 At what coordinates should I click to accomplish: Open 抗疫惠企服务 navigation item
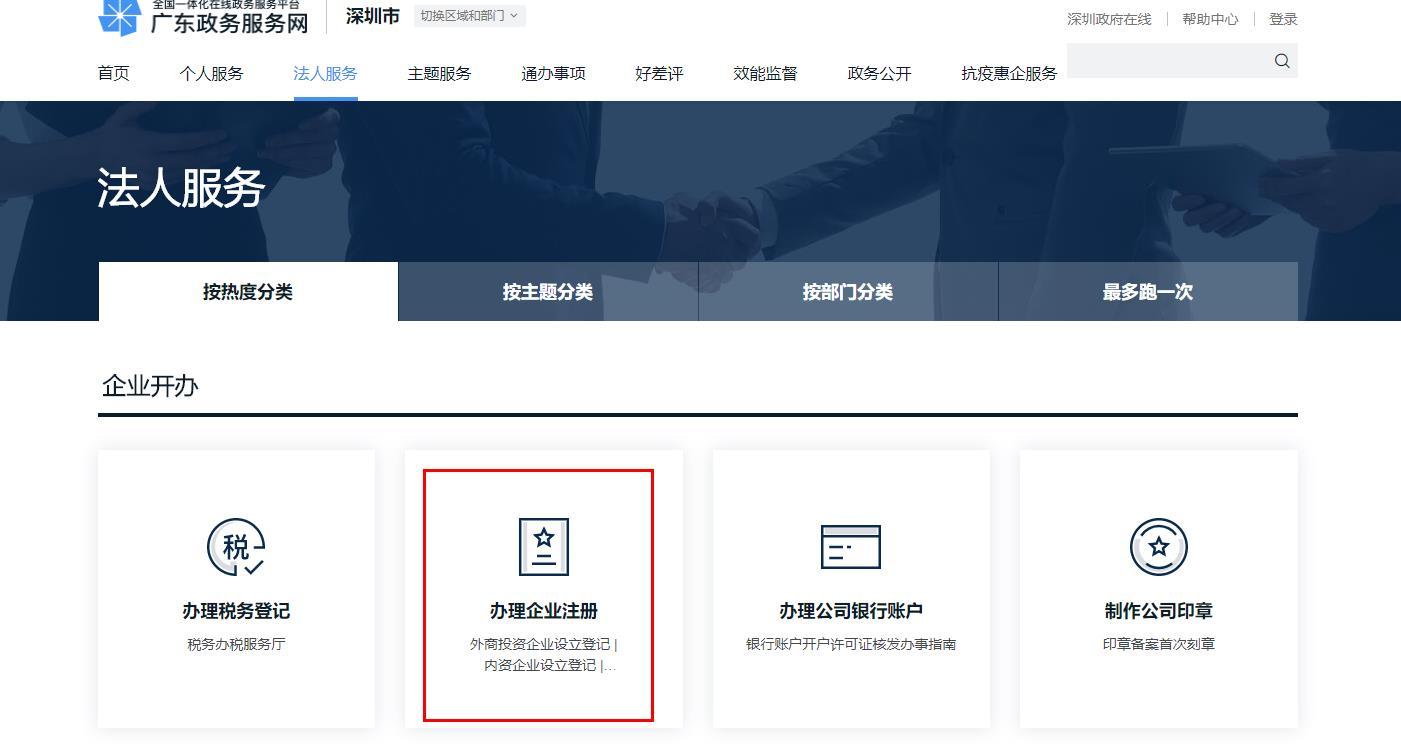click(1009, 73)
